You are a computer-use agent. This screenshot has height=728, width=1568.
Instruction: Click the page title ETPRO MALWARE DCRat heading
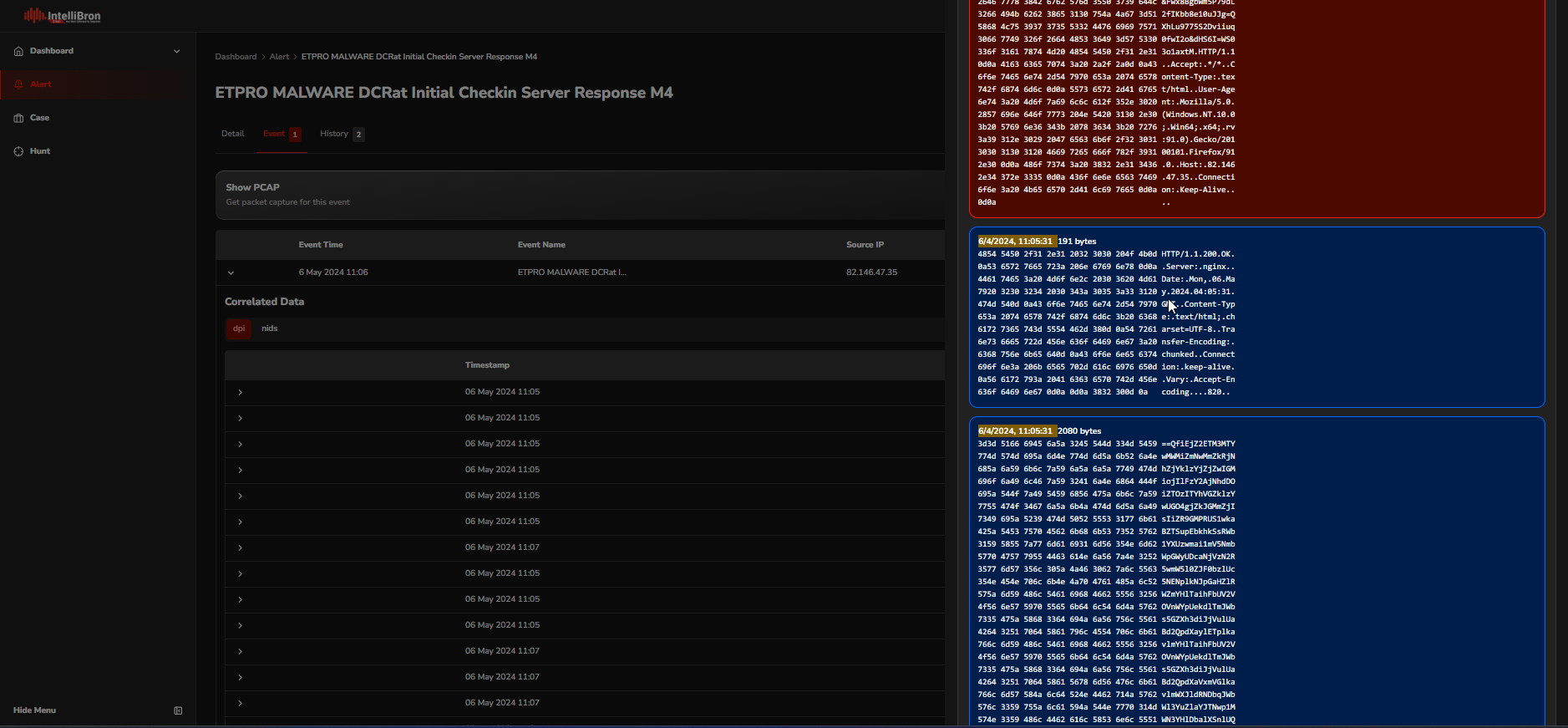[x=444, y=93]
